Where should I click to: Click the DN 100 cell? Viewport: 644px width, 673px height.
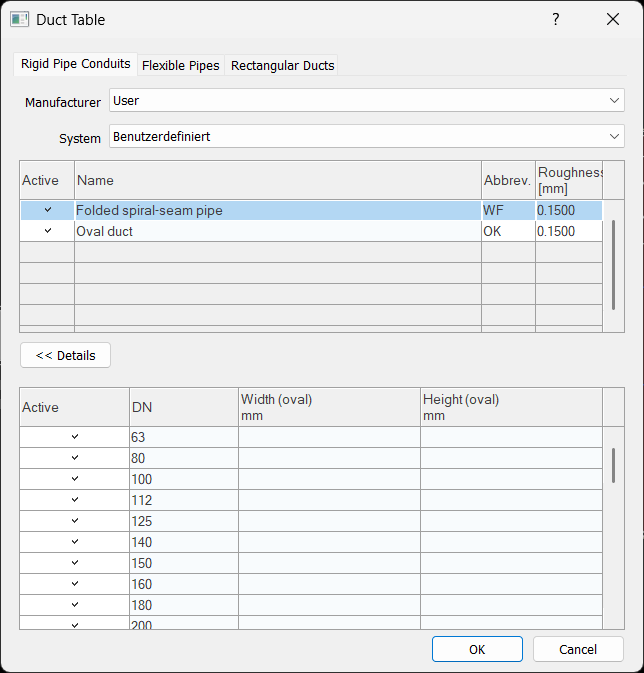(x=184, y=479)
